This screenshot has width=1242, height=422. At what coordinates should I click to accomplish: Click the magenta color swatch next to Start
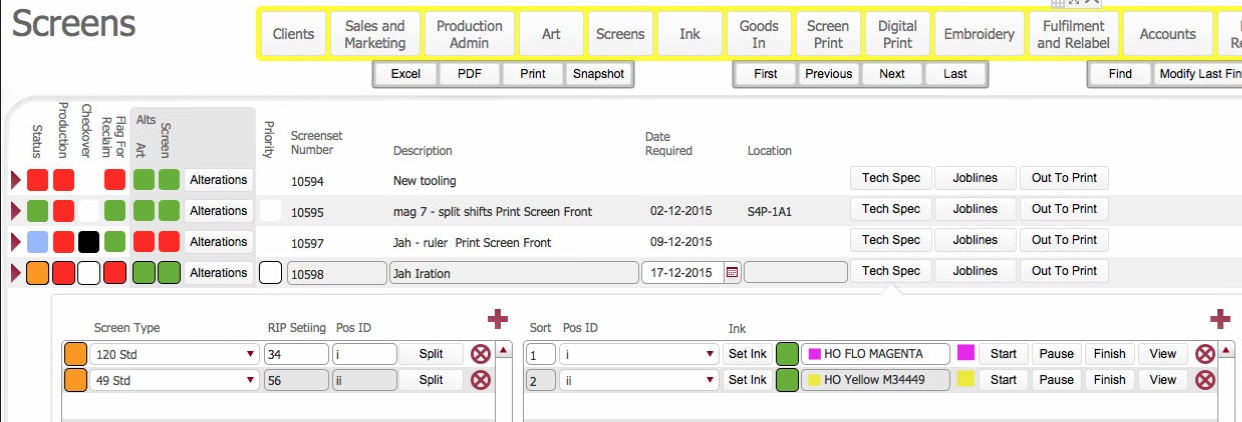pyautogui.click(x=966, y=353)
